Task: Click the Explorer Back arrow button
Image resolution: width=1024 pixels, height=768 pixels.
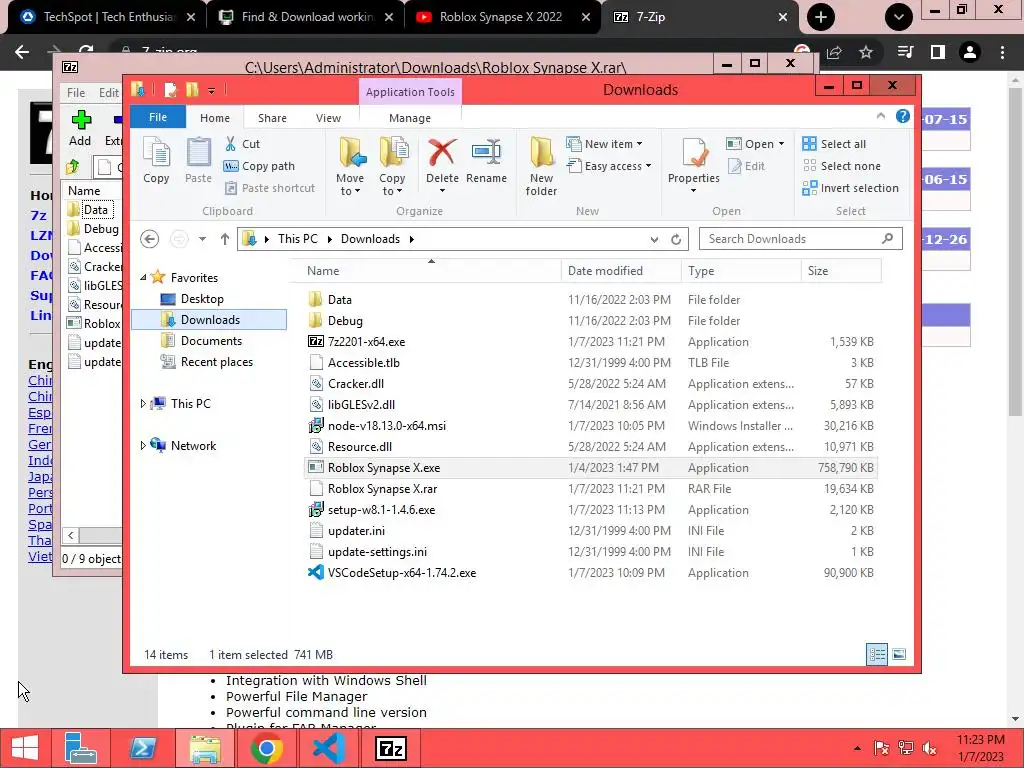Action: (150, 239)
